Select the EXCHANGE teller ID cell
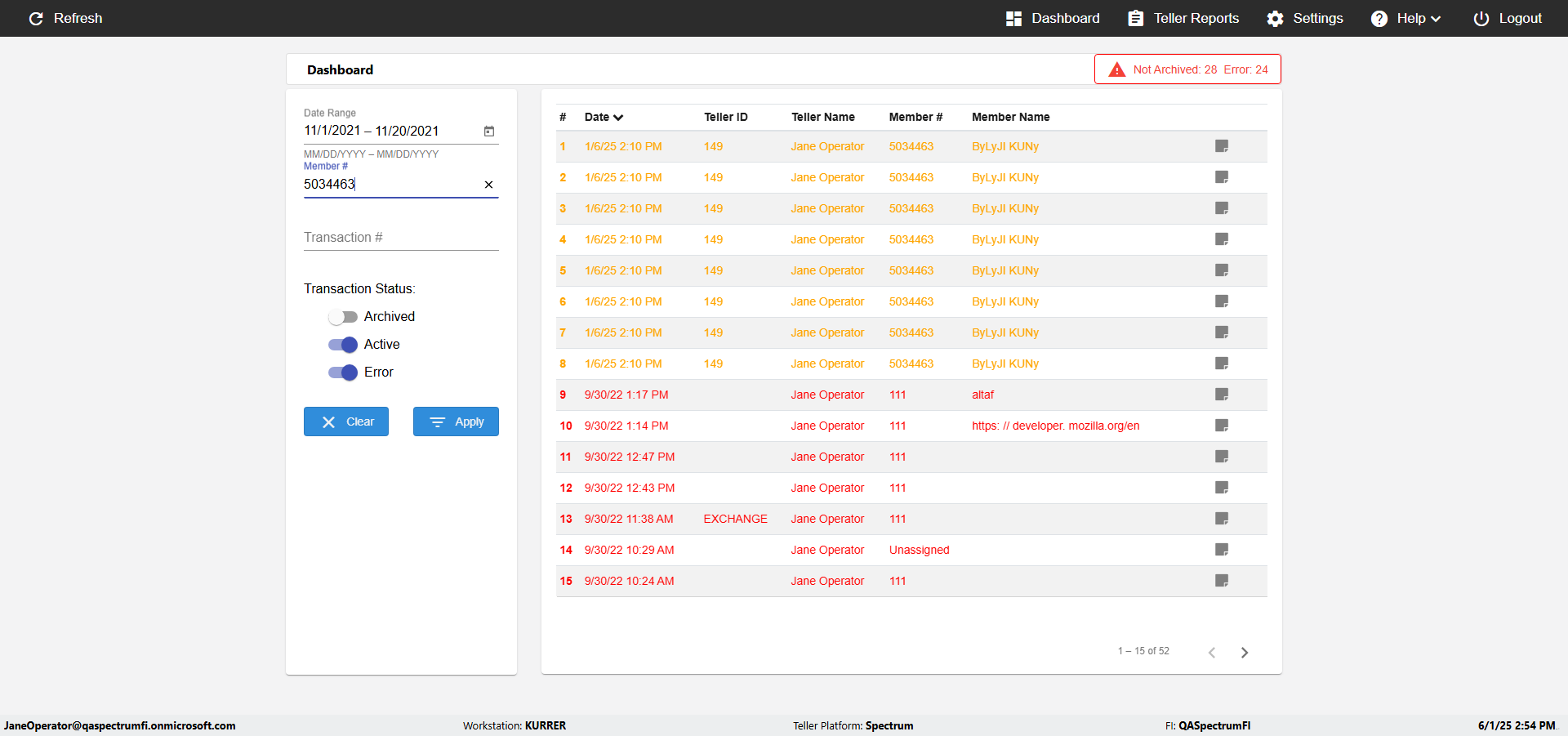1568x736 pixels. click(736, 519)
